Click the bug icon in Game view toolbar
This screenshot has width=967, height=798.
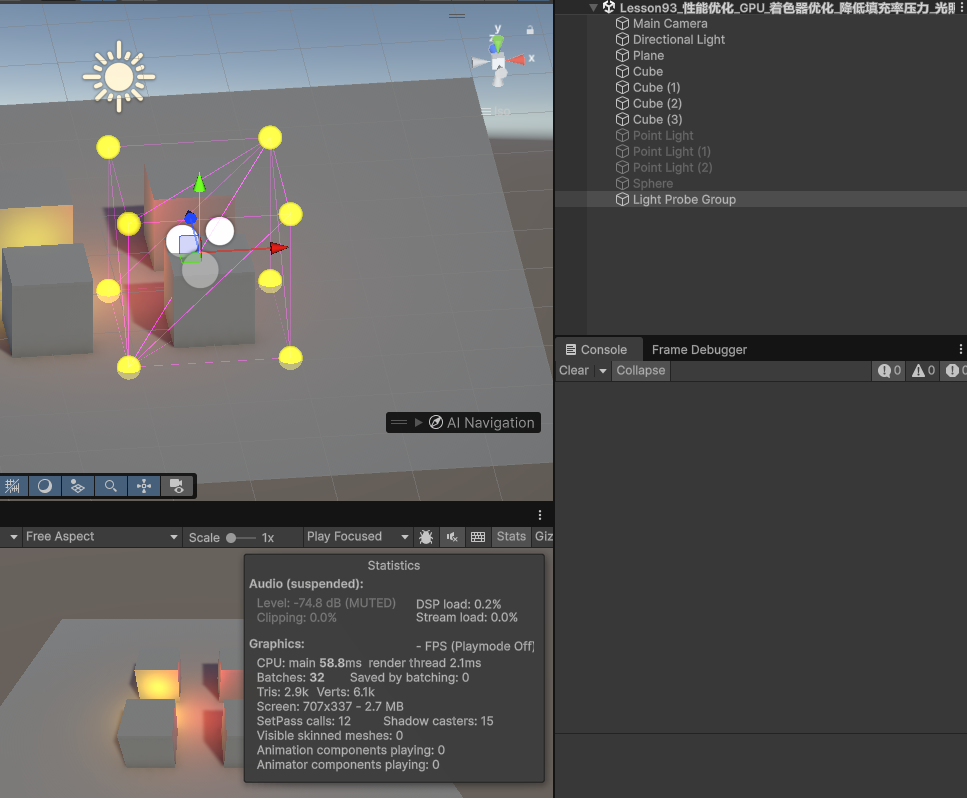(426, 537)
